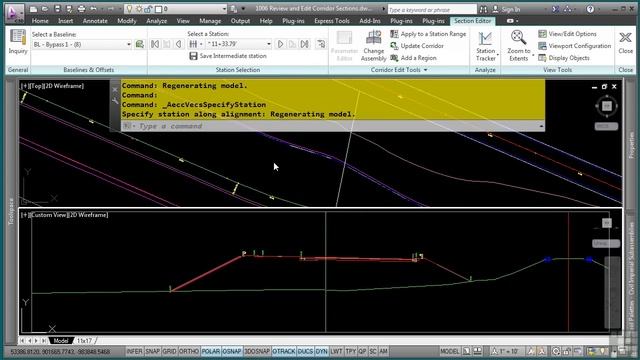Open the station value dropdown
Screen dimensions: 640x360
pyautogui.click(x=269, y=44)
